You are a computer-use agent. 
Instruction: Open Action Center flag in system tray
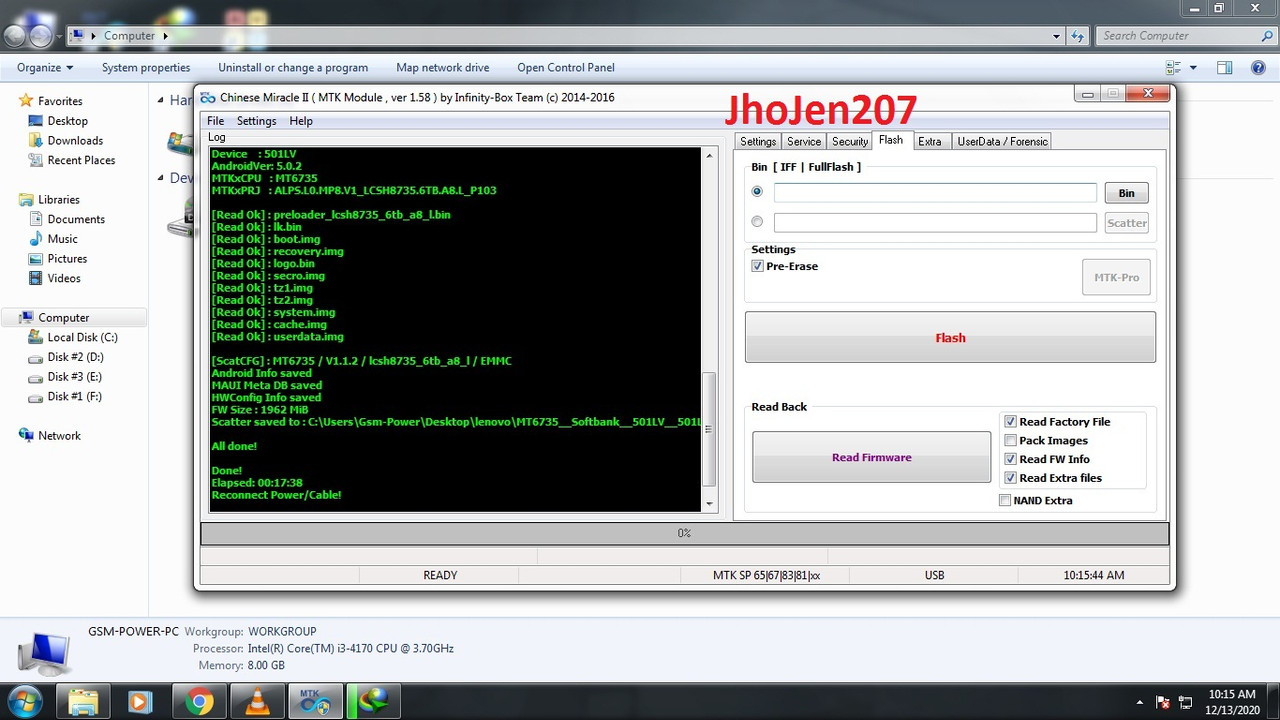click(1163, 702)
